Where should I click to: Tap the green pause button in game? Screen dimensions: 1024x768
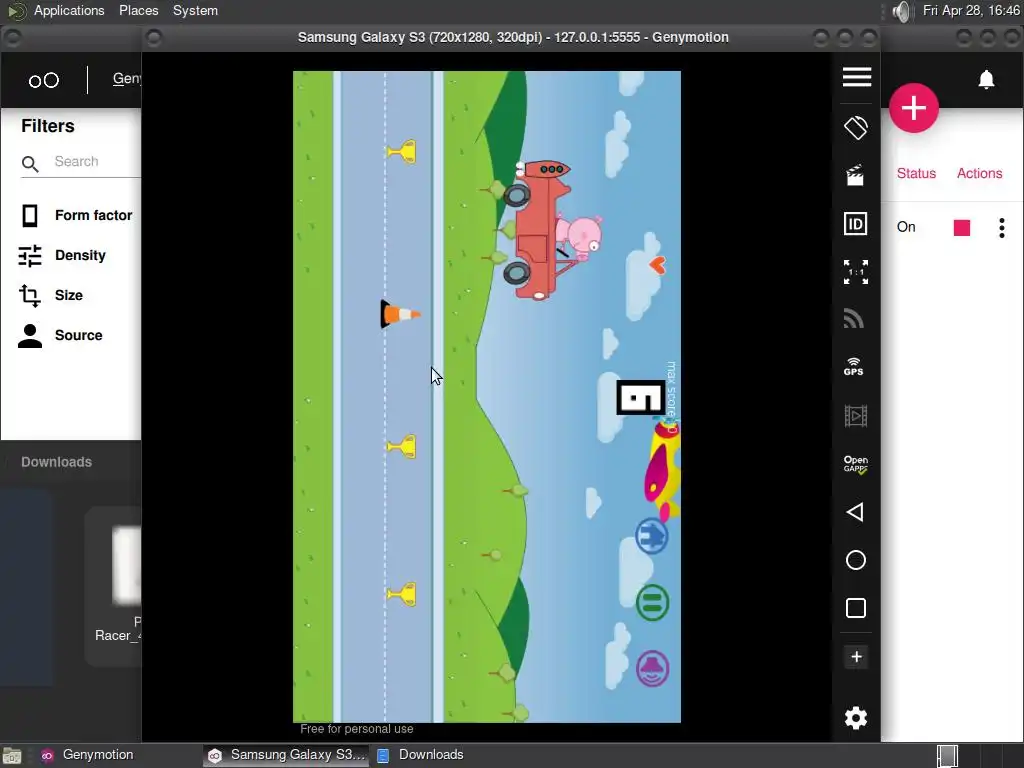tap(652, 602)
